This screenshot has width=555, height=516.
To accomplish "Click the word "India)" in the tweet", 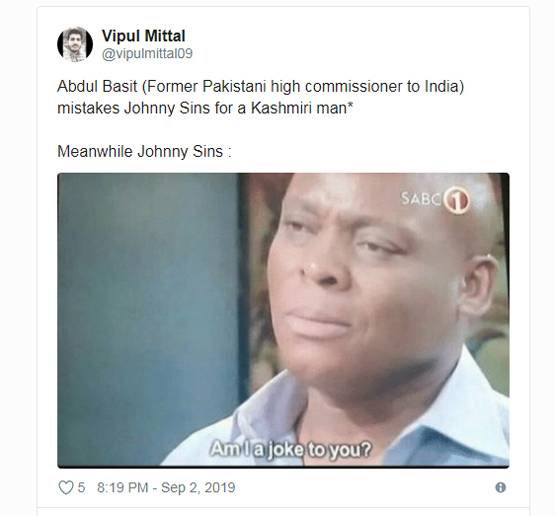I will click(444, 87).
